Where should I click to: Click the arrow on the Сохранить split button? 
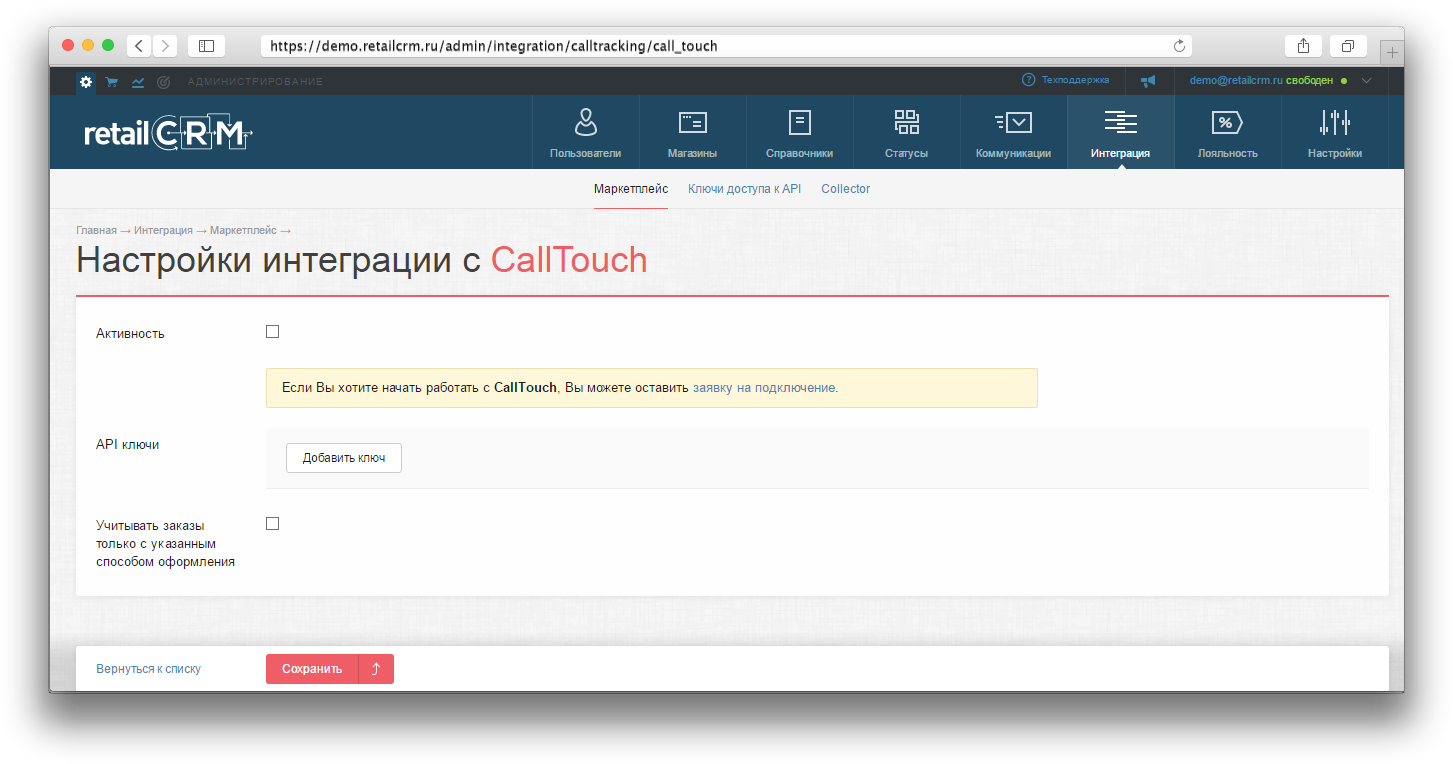coord(377,668)
